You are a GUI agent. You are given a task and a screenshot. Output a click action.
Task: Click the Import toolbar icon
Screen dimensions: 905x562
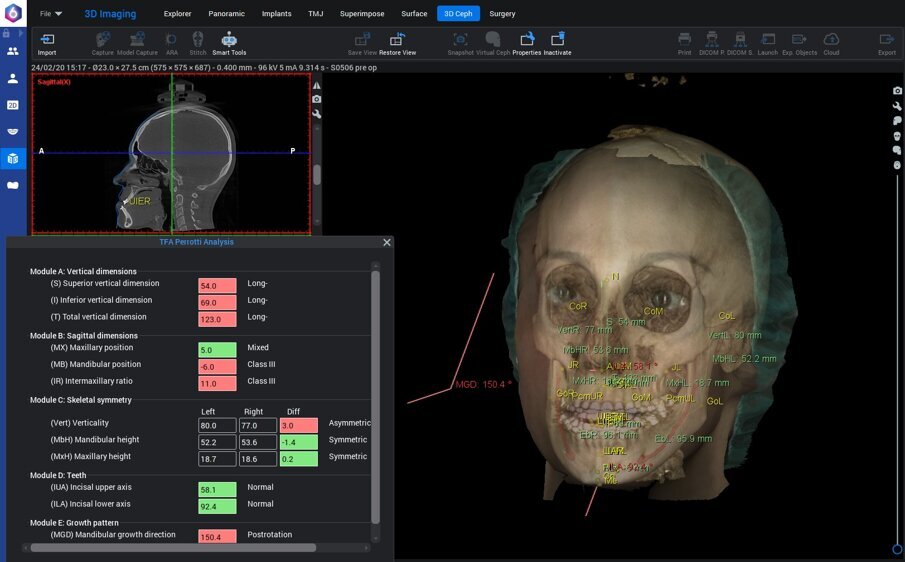point(47,42)
